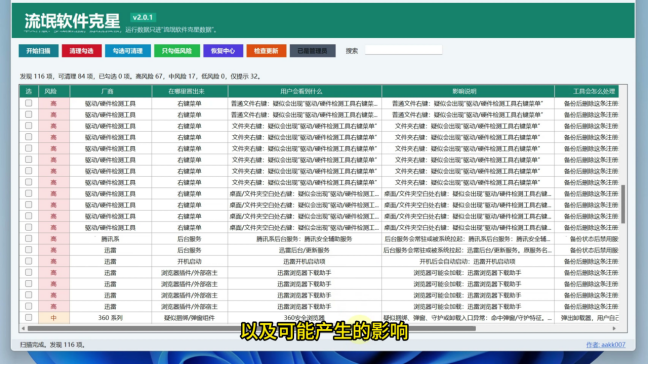Image resolution: width=648 pixels, height=365 pixels.
Task: Open the purple 恢复中心 button
Action: tap(223, 51)
